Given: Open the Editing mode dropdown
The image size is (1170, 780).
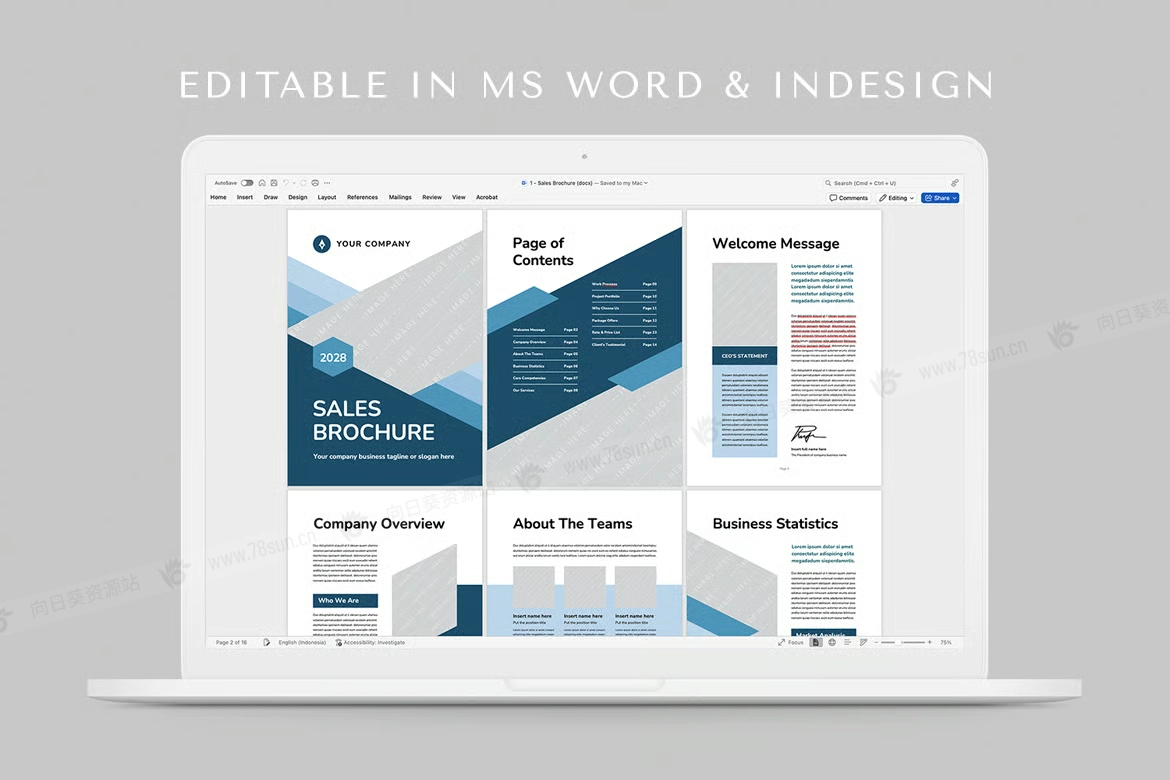Looking at the screenshot, I should 896,198.
